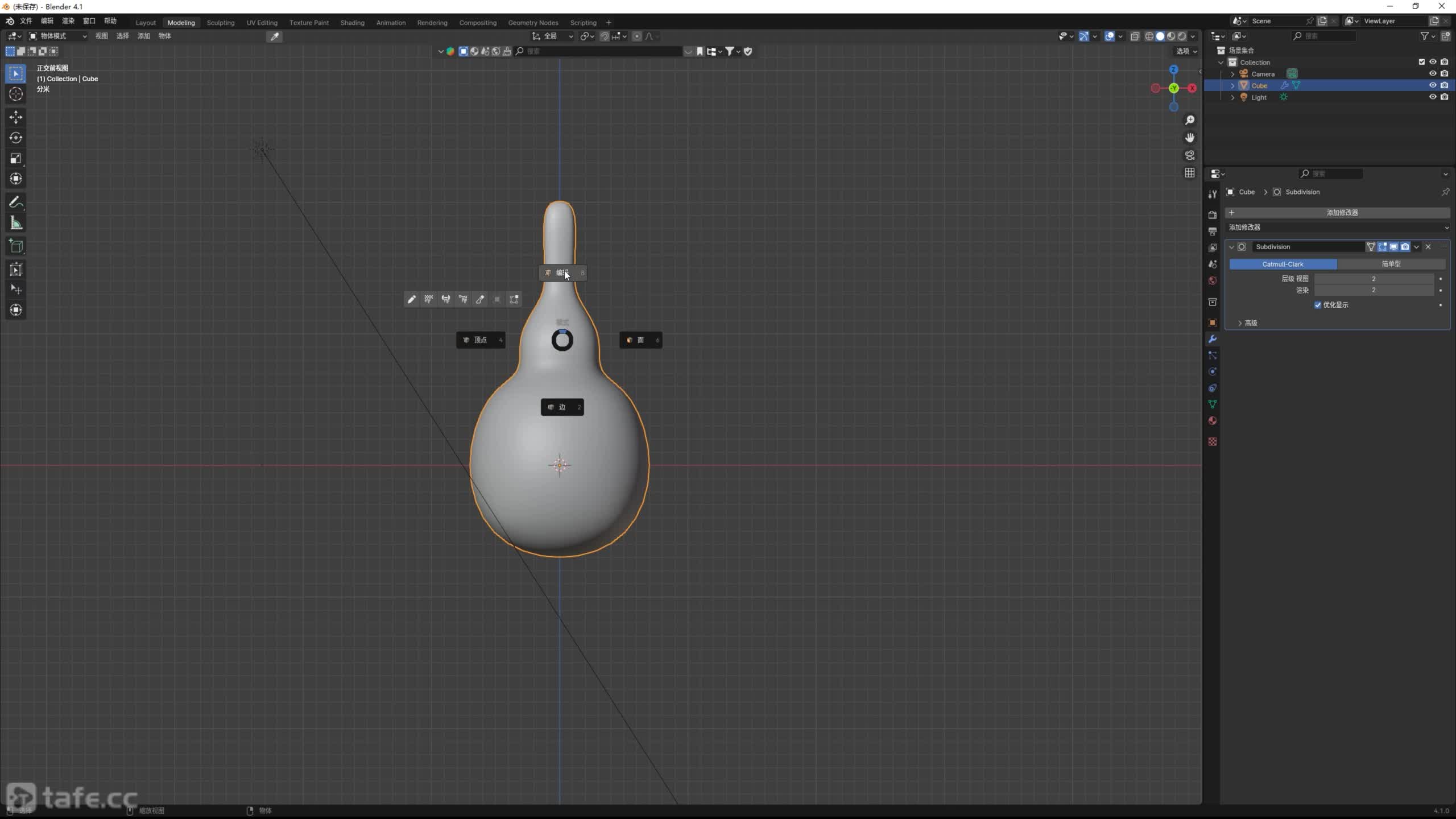
Task: Choose the Measure ruler tool
Action: 16,224
